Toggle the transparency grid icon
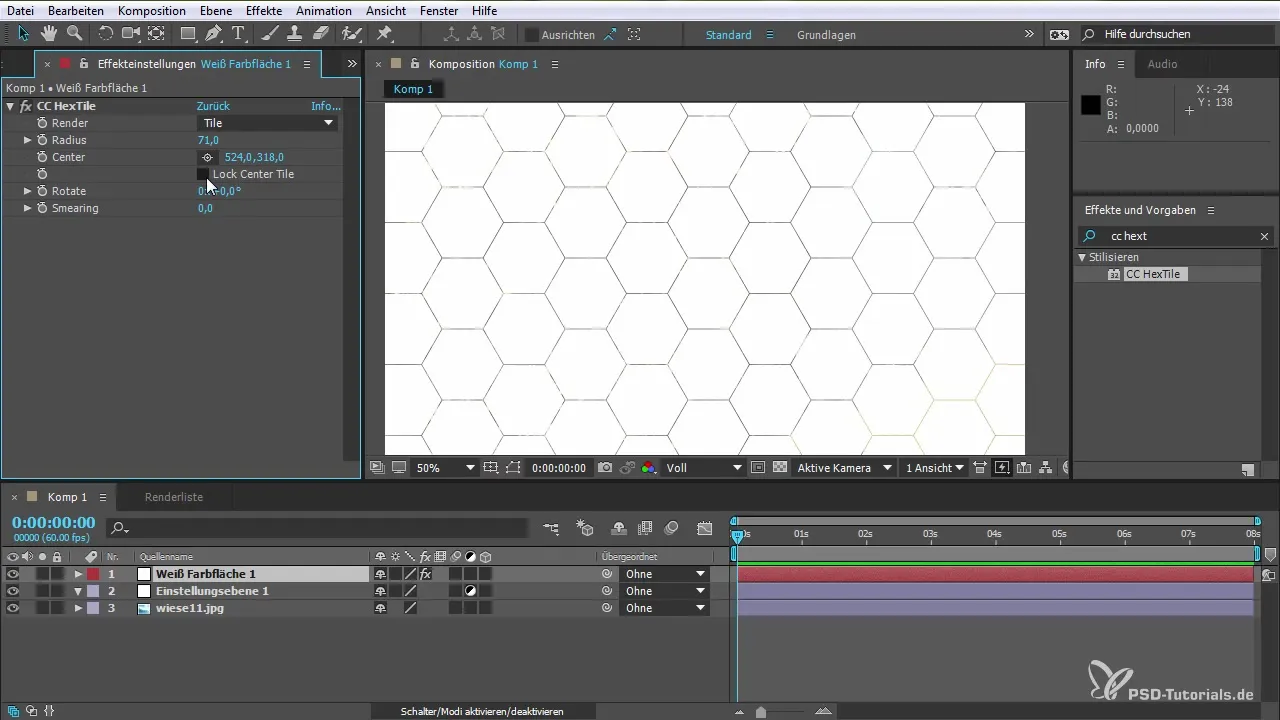 [780, 468]
